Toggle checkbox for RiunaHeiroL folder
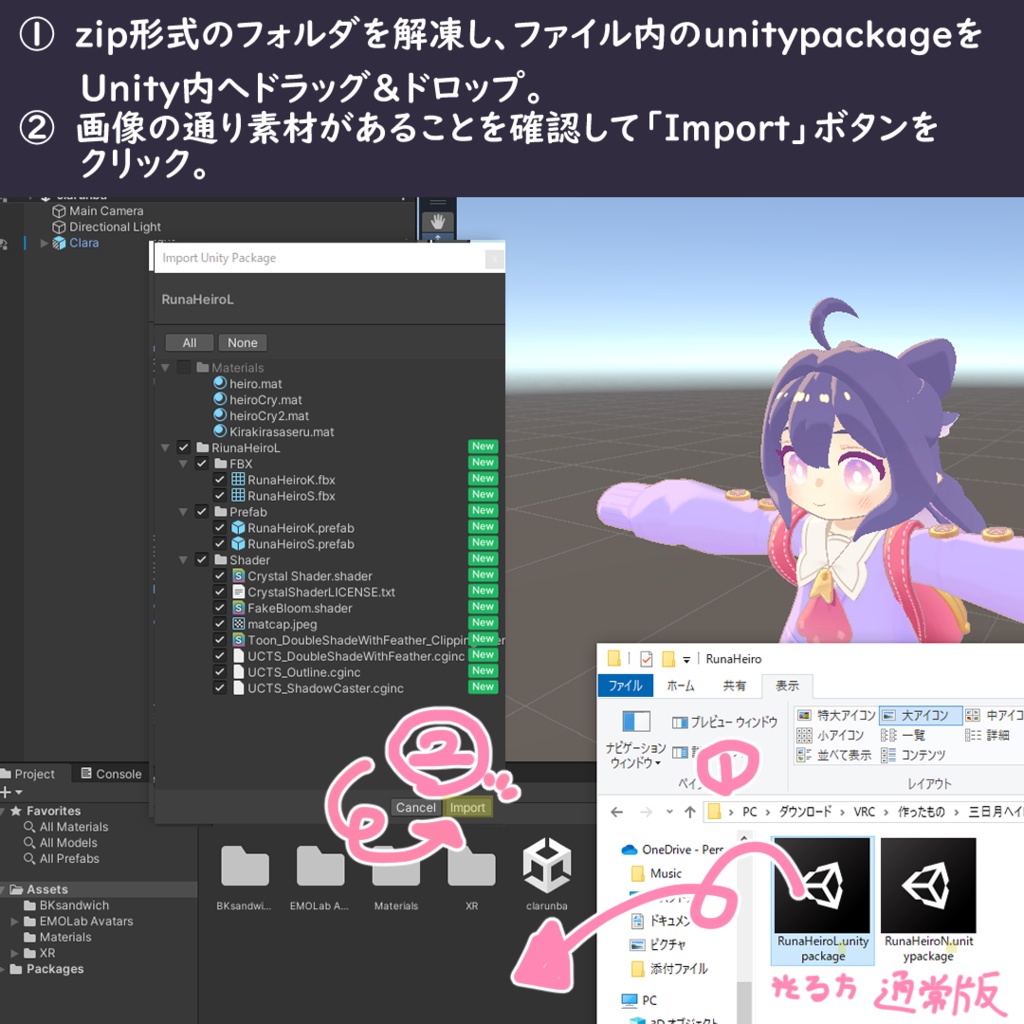1024x1024 pixels. click(184, 448)
